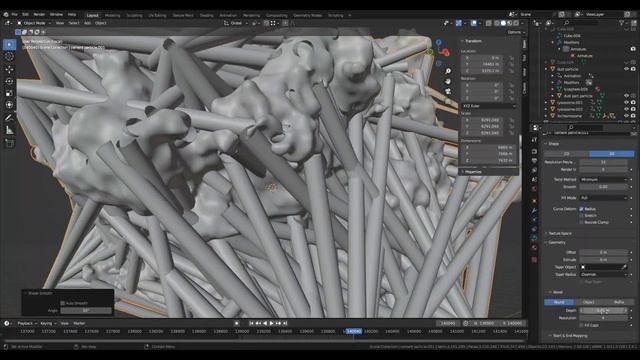Screen dimensions: 640x360
Task: Toggle the Stretch checkbox under Curve Deform
Action: click(582, 216)
